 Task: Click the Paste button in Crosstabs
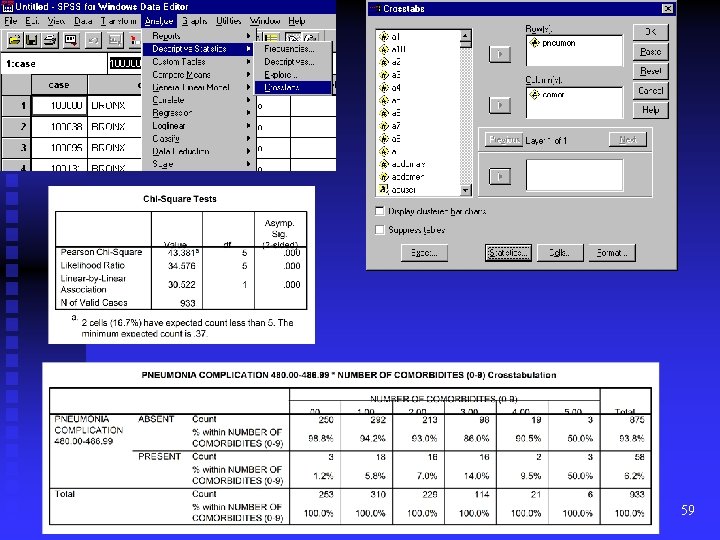(x=650, y=51)
